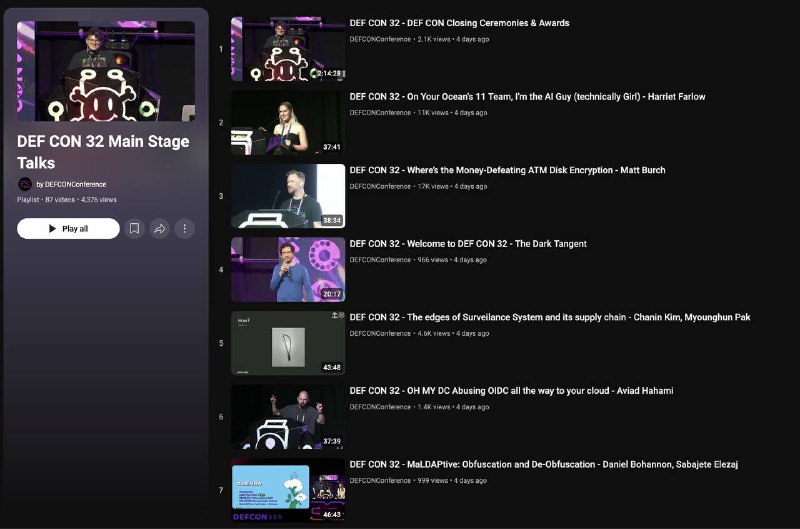Click the 43:48 duration badge

click(x=332, y=367)
